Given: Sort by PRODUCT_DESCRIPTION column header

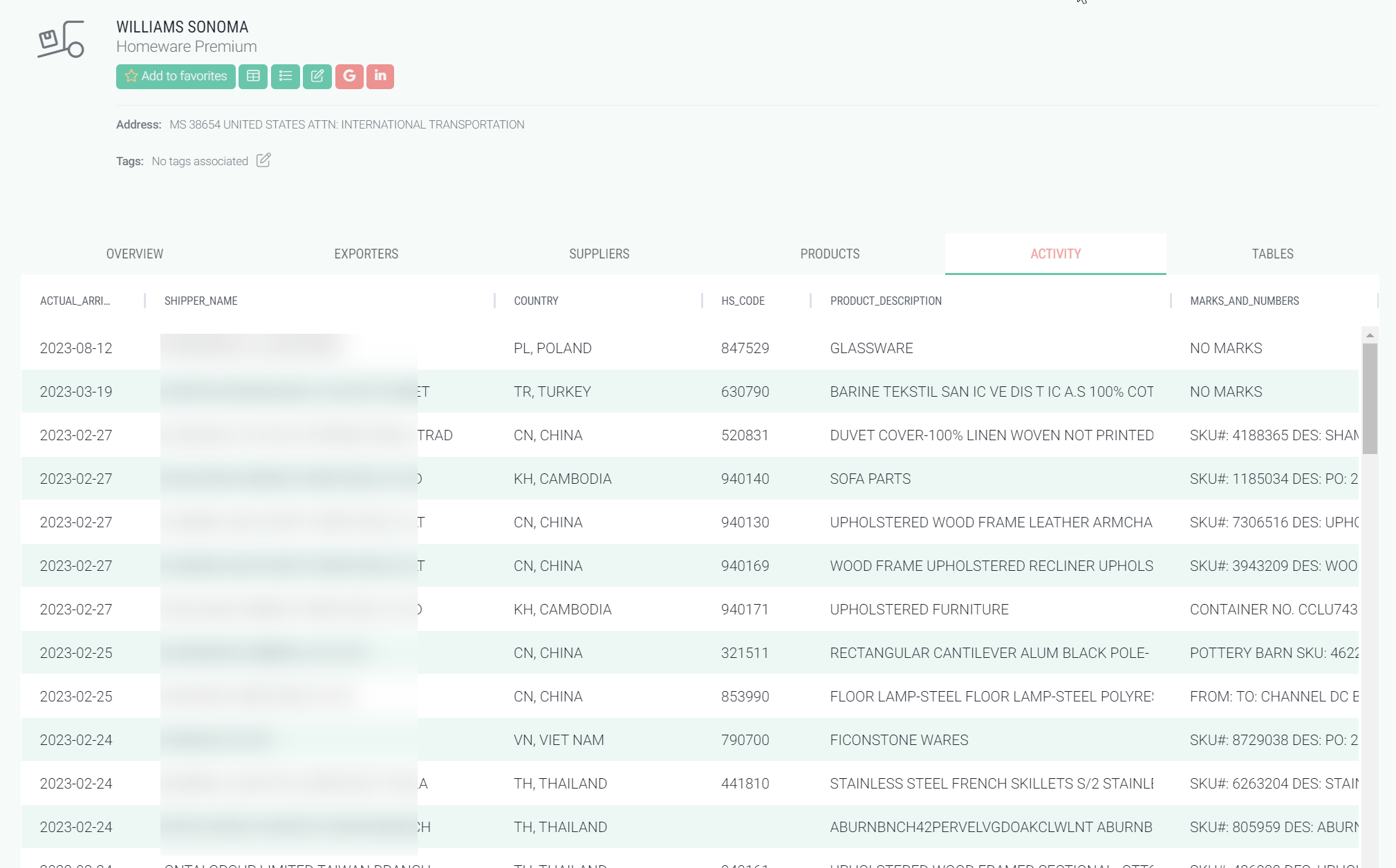Looking at the screenshot, I should (886, 301).
